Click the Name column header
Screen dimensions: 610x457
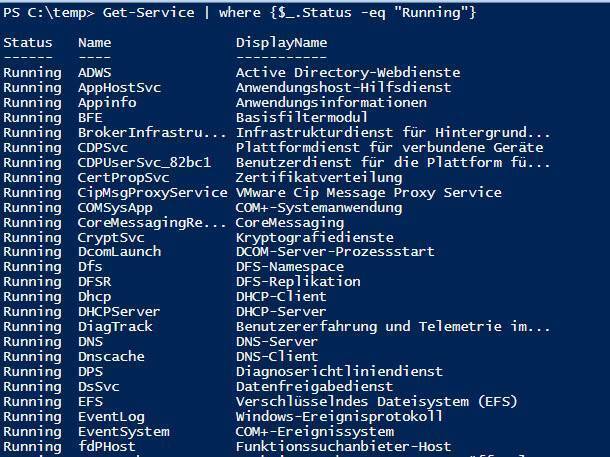click(94, 43)
